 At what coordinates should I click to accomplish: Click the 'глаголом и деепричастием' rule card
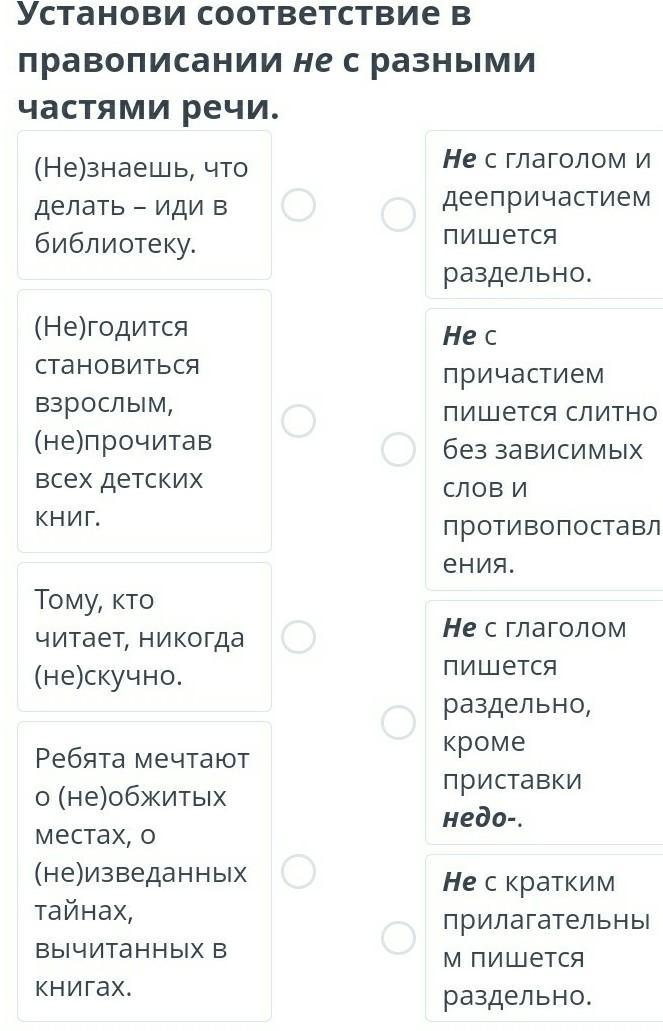tap(546, 214)
